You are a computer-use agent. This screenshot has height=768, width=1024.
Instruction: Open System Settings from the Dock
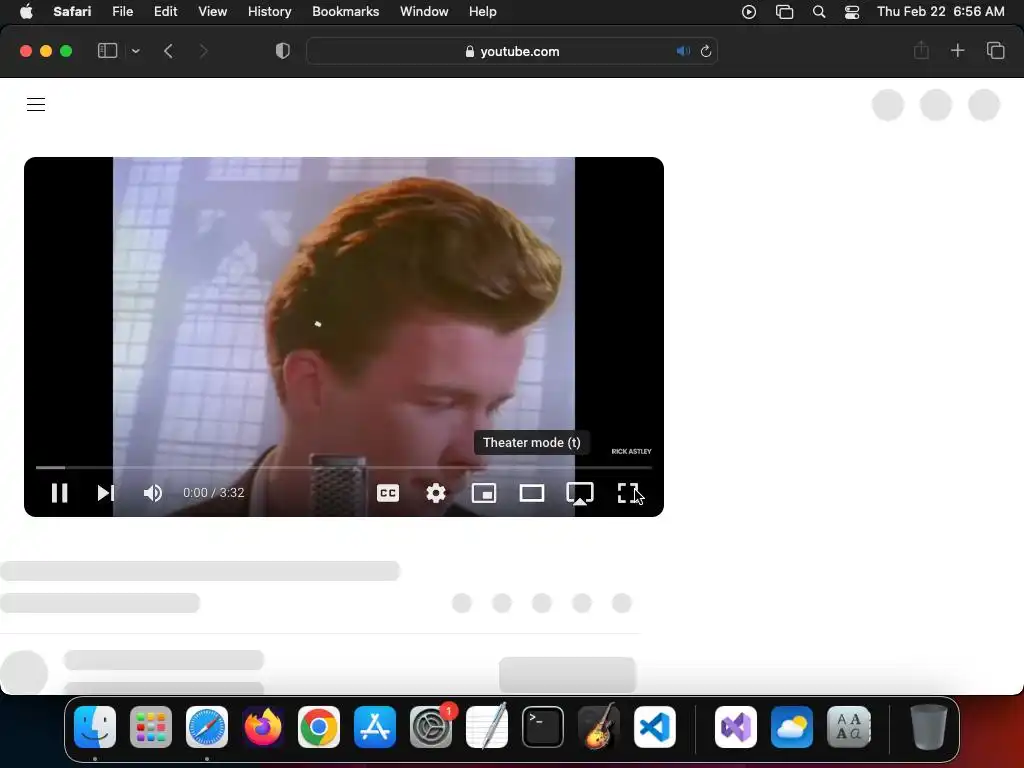[x=431, y=727]
